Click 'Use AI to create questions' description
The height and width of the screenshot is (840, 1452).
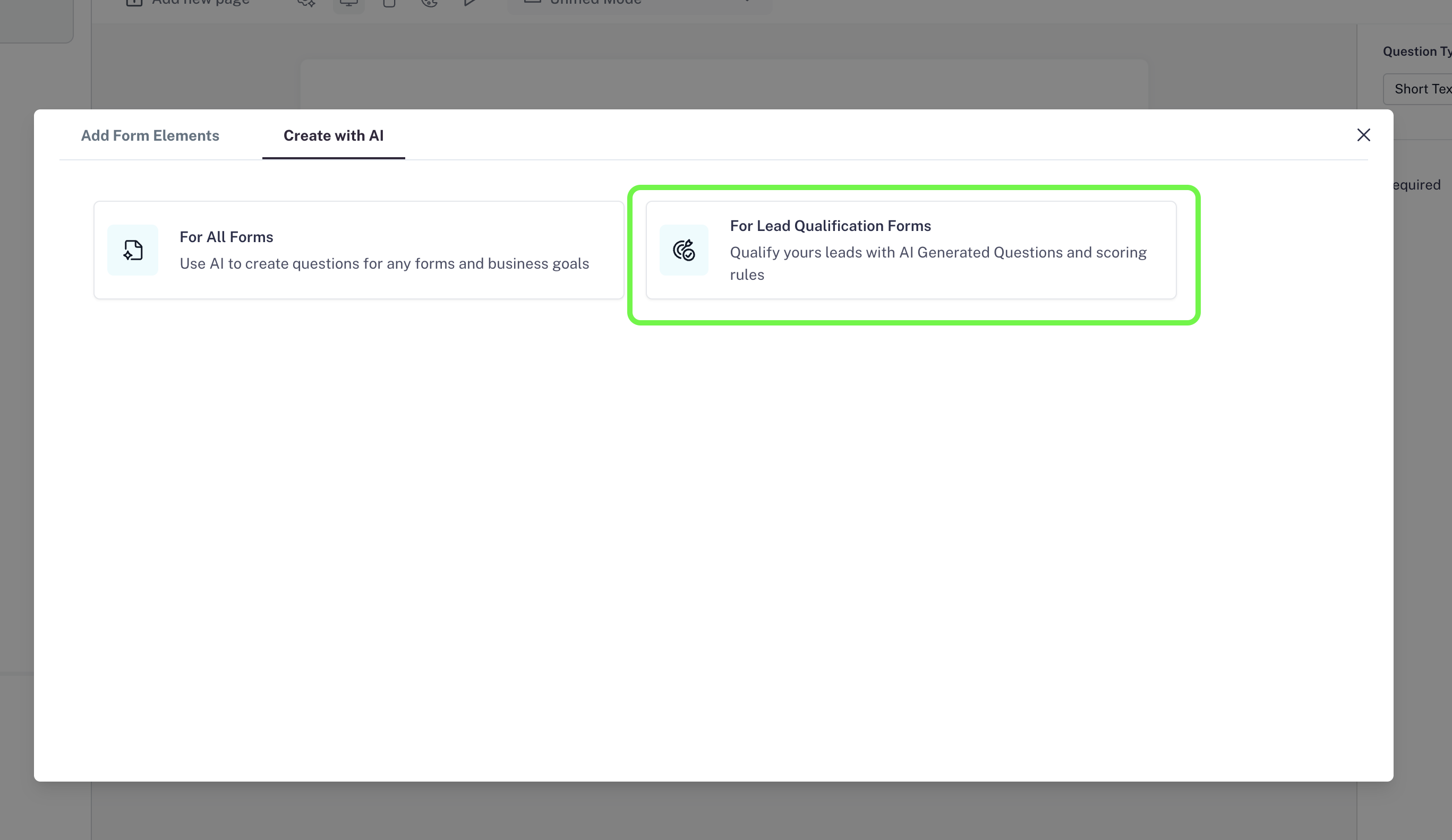[x=385, y=263]
